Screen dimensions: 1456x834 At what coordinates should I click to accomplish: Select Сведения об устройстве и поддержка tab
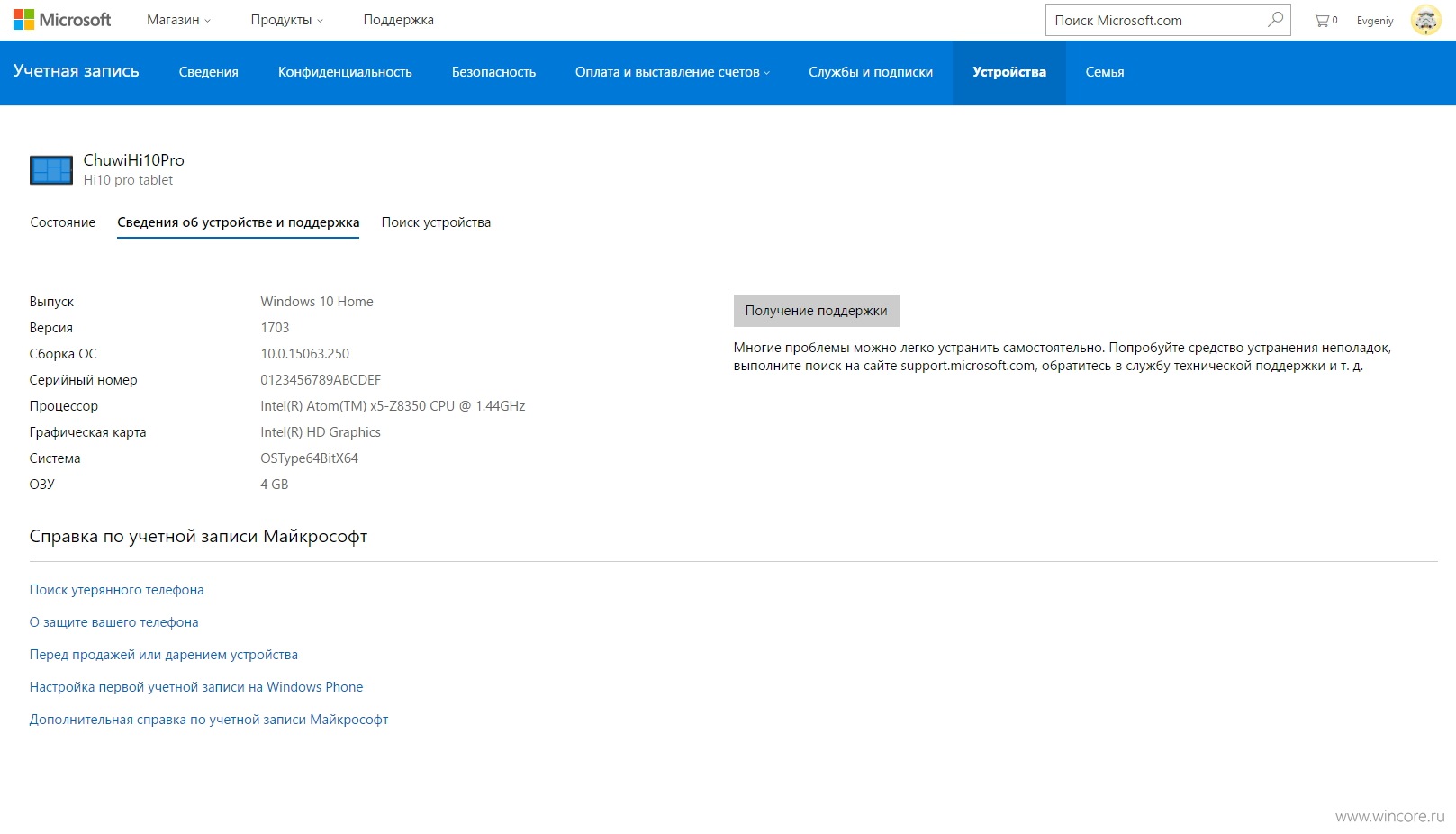(x=239, y=222)
